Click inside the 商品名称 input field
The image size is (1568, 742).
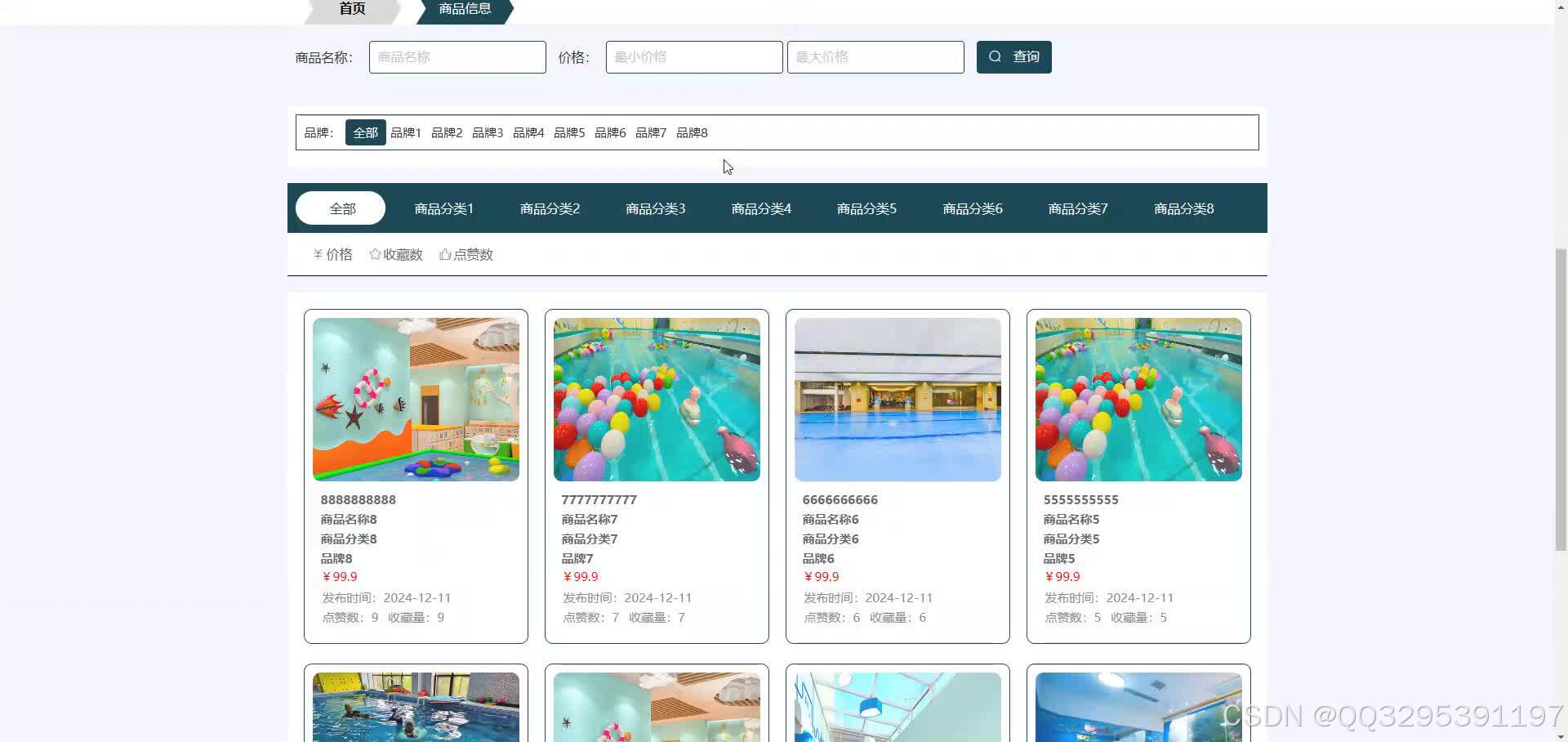coord(457,56)
